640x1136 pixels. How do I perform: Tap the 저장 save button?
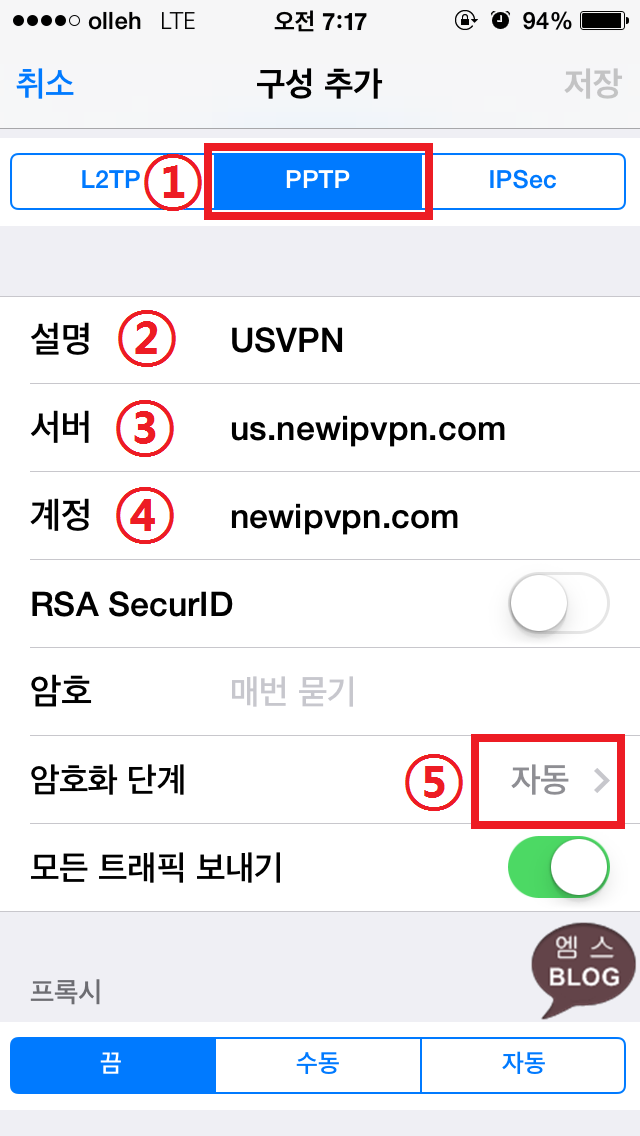[592, 84]
